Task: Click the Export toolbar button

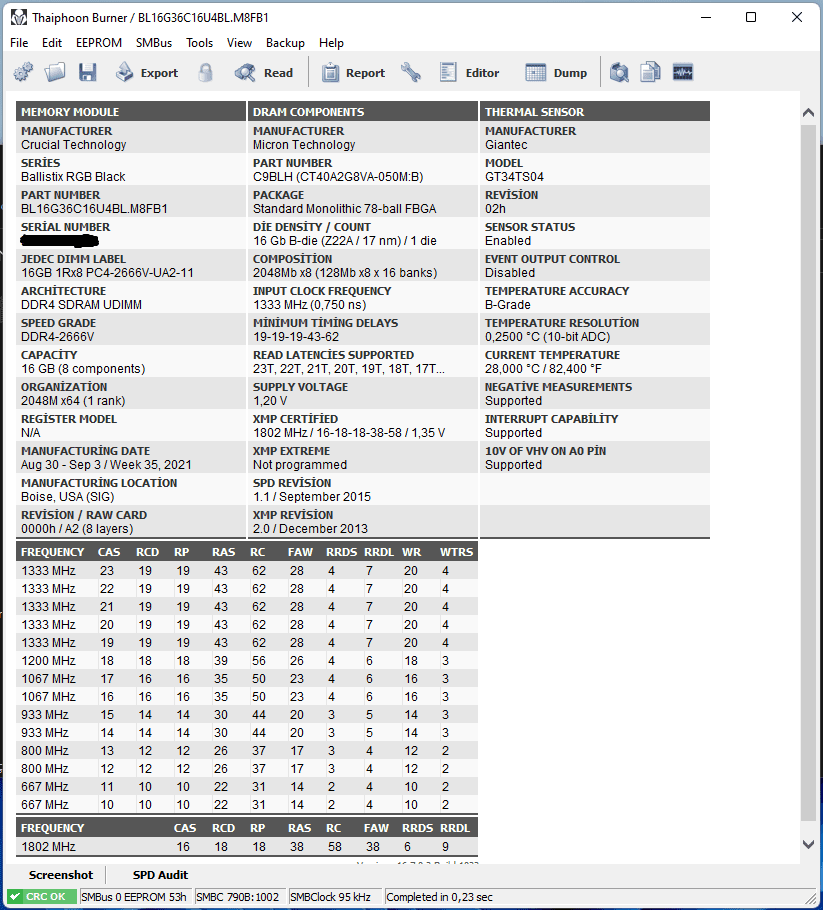Action: click(x=147, y=73)
